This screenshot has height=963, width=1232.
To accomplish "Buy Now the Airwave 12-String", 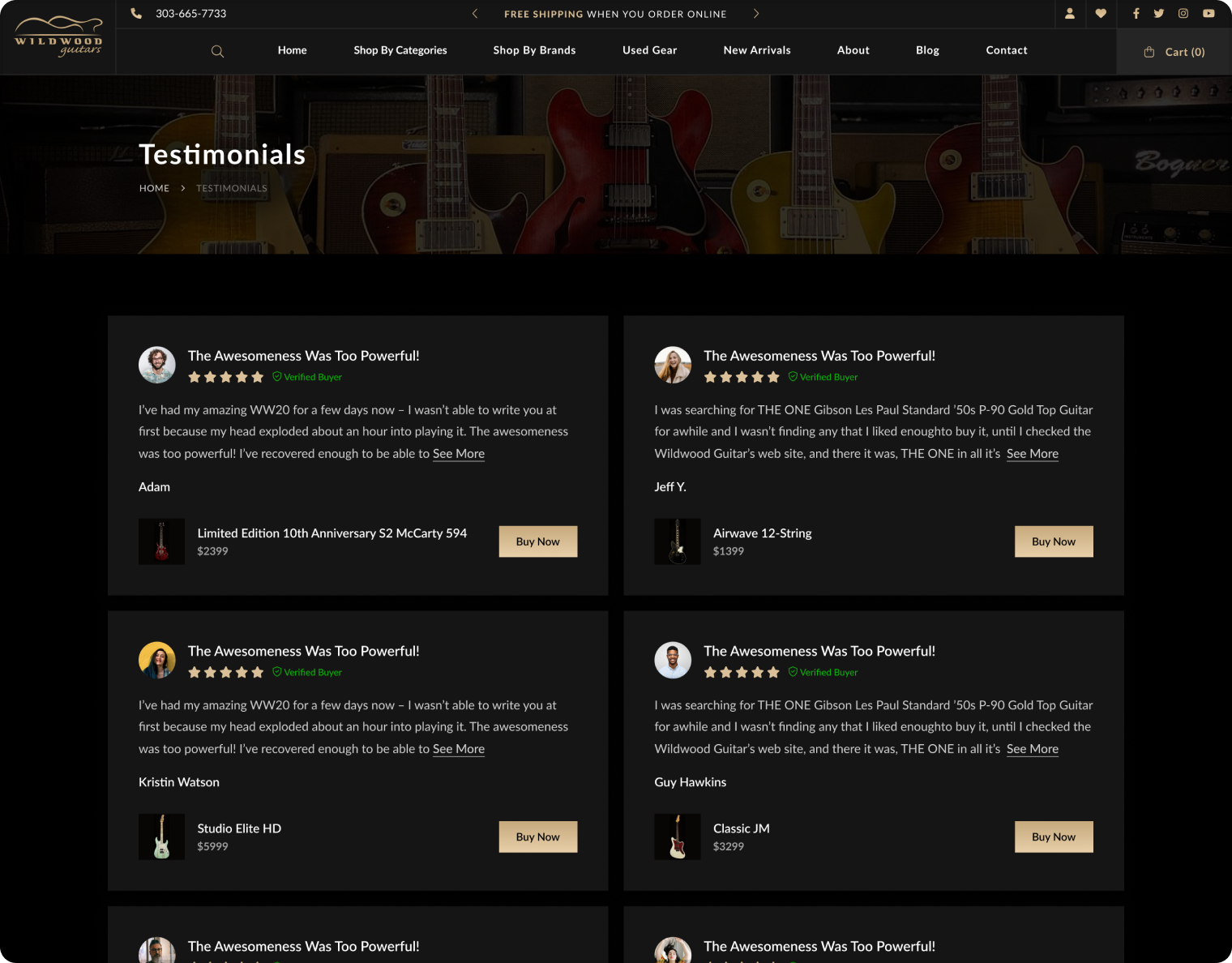I will coord(1054,541).
